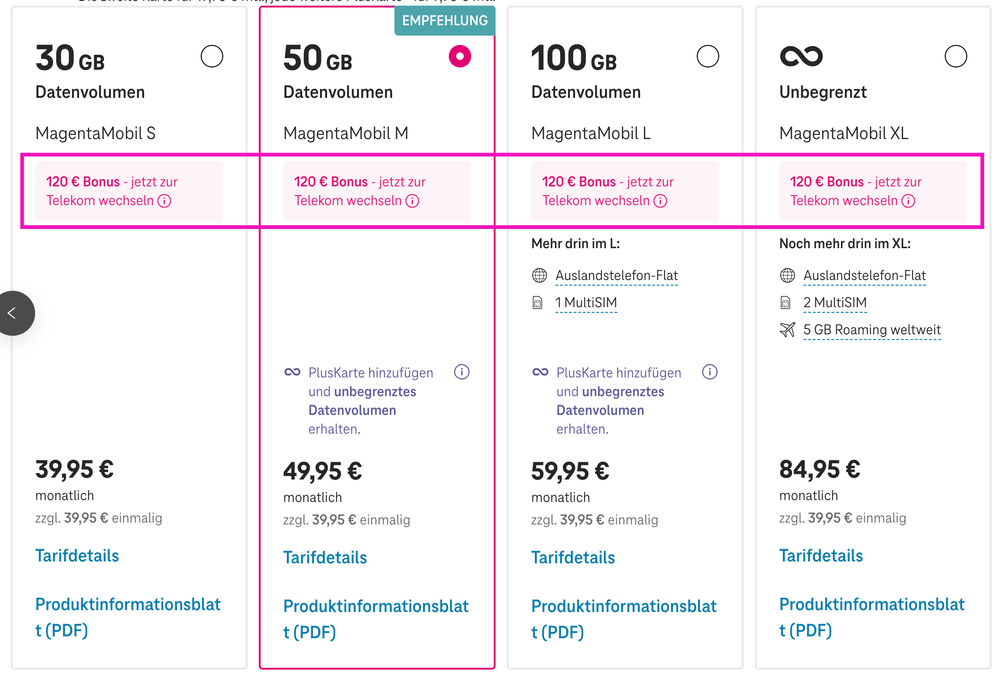Select the 30 GB MagentaMobil S tariff radio button
The width and height of the screenshot is (1000, 679).
(211, 56)
